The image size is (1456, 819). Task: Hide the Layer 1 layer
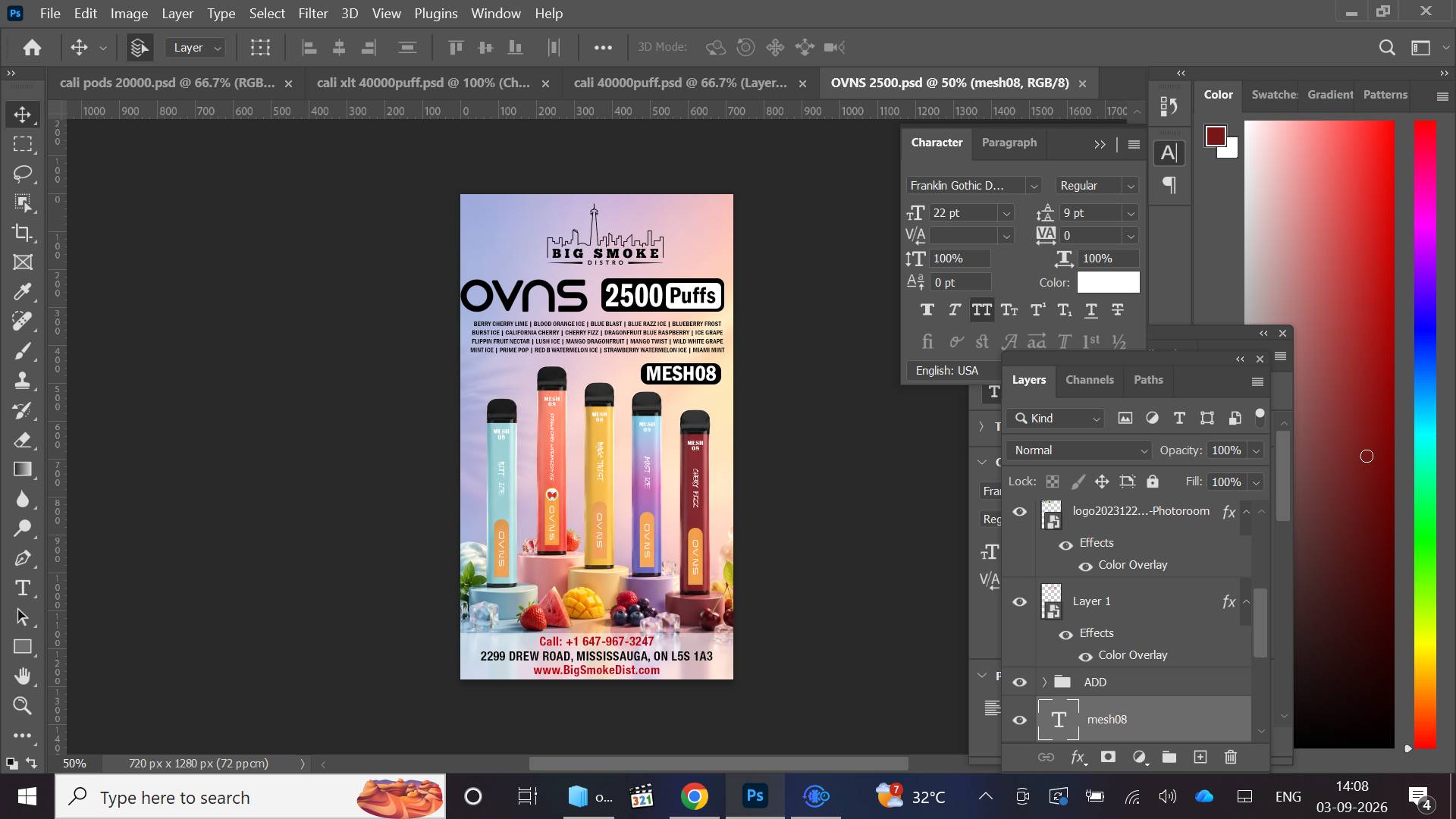[x=1019, y=601]
